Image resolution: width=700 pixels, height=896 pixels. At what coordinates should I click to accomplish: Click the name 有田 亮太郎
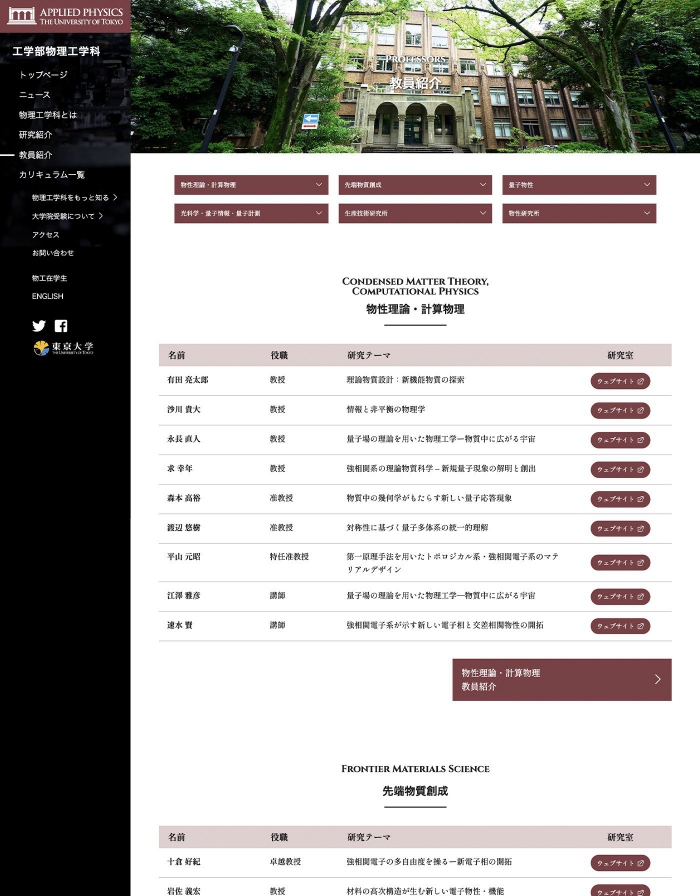click(187, 379)
